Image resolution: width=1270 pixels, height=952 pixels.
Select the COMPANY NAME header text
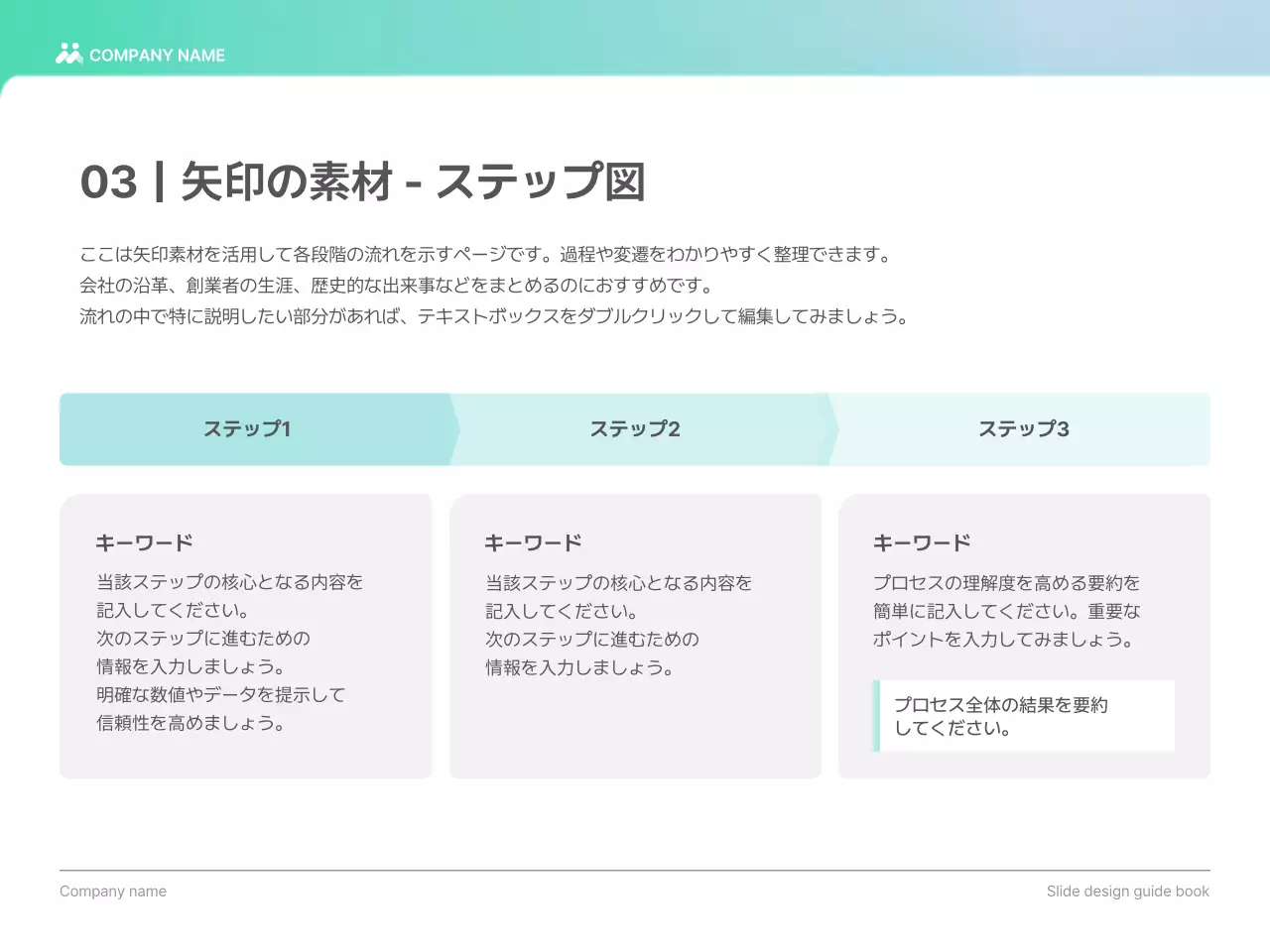pyautogui.click(x=157, y=56)
